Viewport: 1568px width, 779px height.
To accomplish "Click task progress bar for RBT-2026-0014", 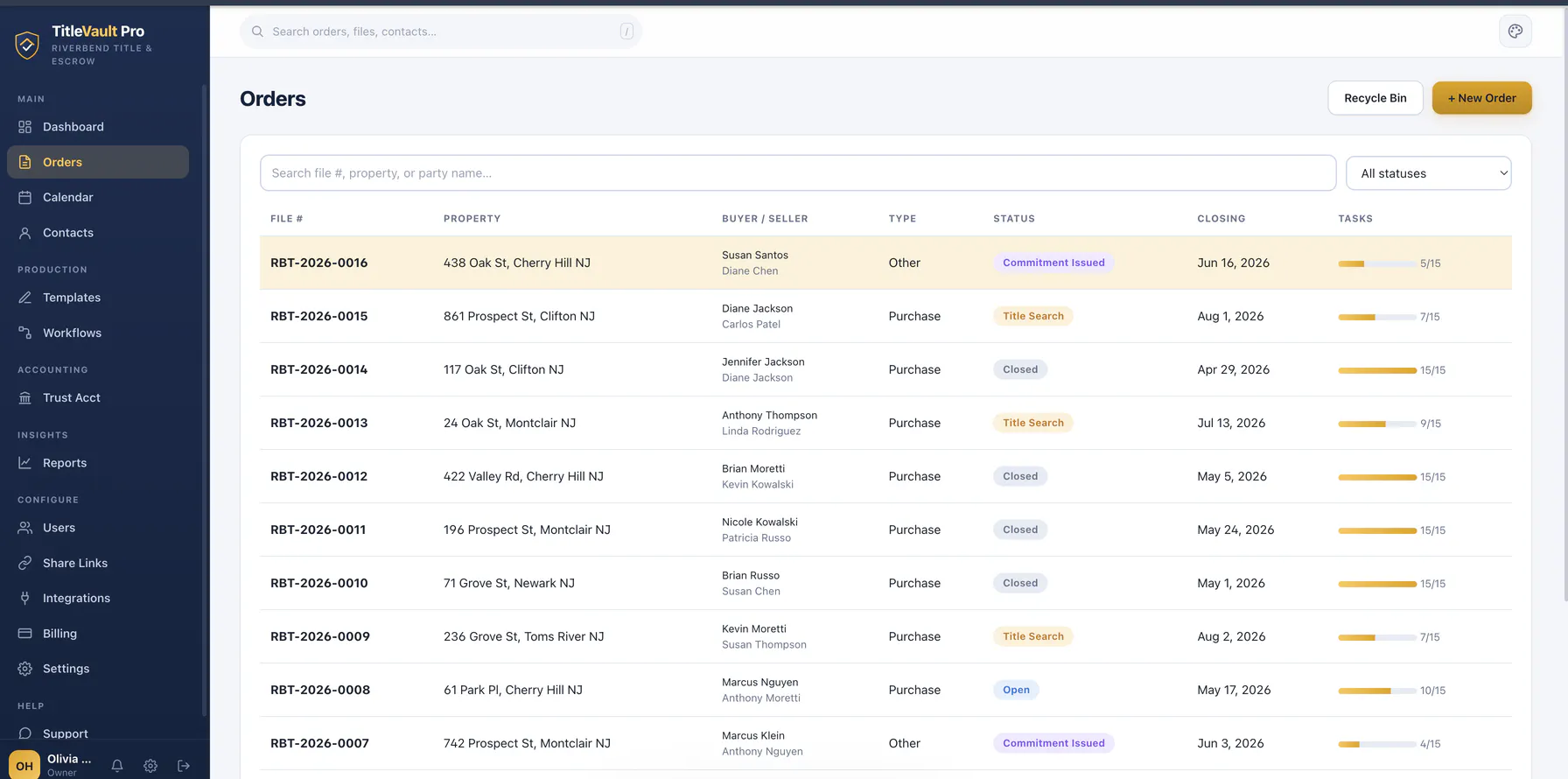I will [x=1377, y=370].
